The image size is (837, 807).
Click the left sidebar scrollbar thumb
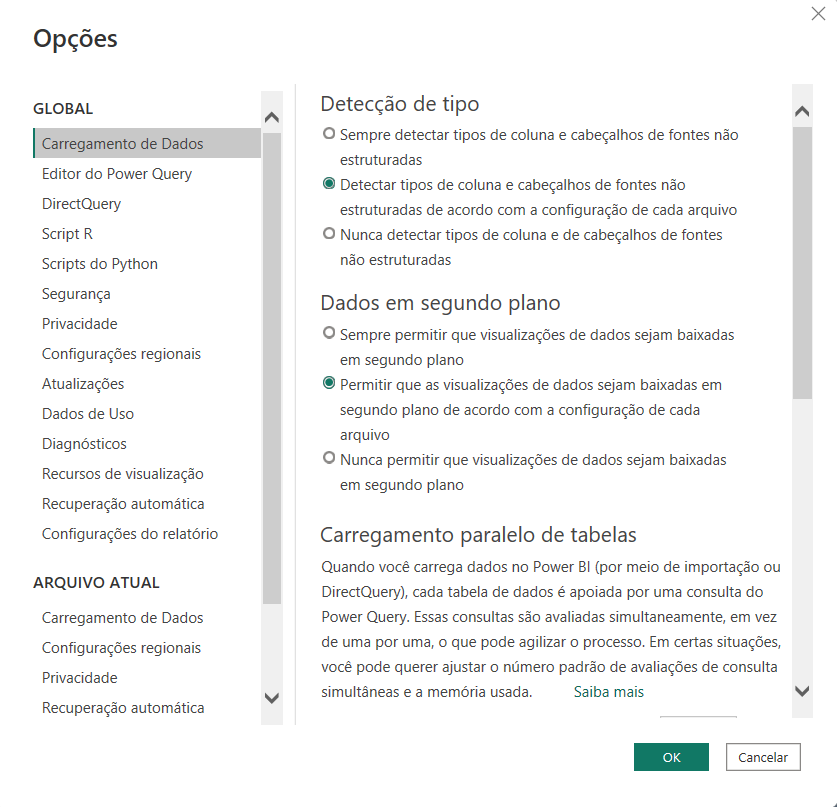272,368
